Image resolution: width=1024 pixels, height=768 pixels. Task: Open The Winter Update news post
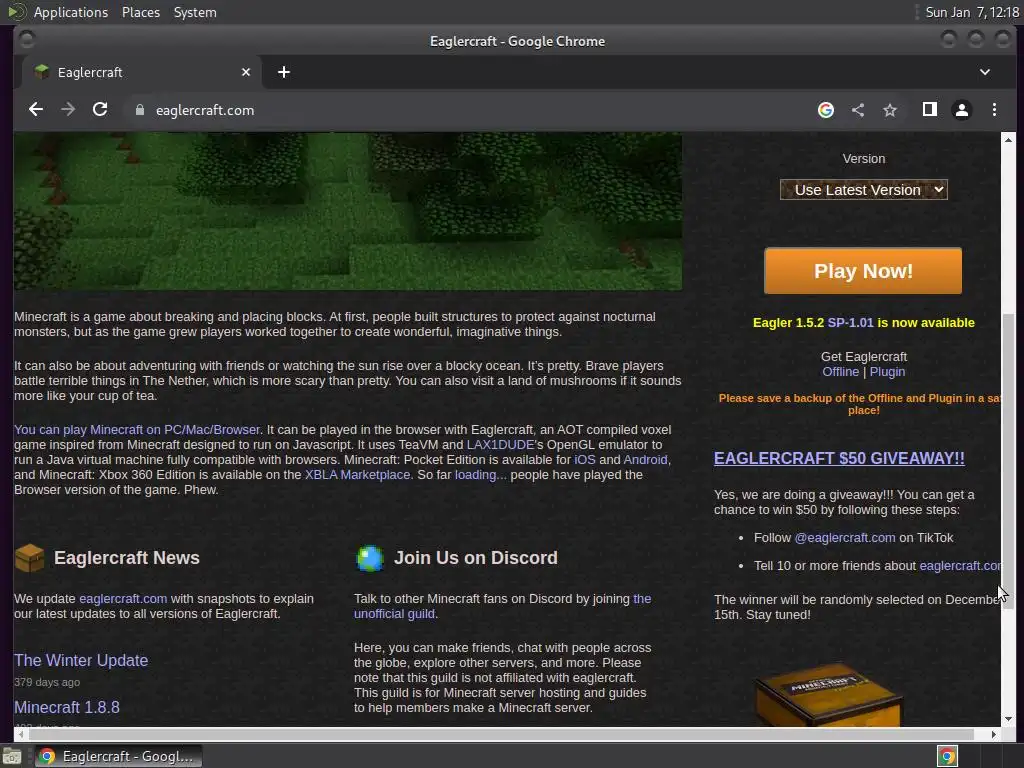coord(81,660)
